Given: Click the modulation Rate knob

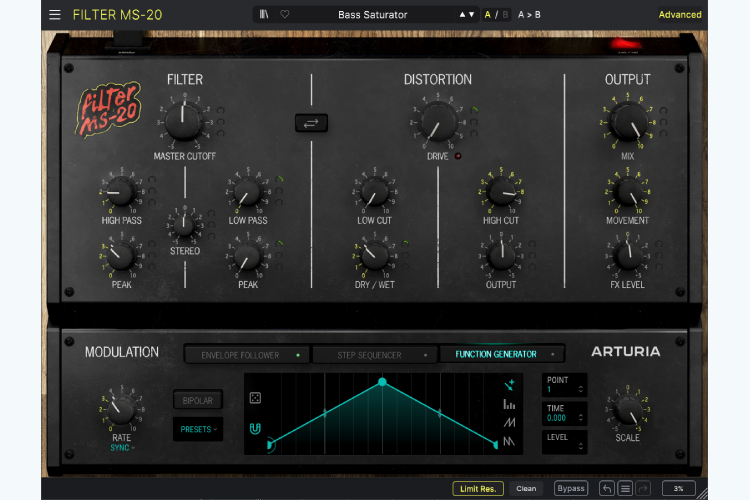Looking at the screenshot, I should (x=121, y=410).
